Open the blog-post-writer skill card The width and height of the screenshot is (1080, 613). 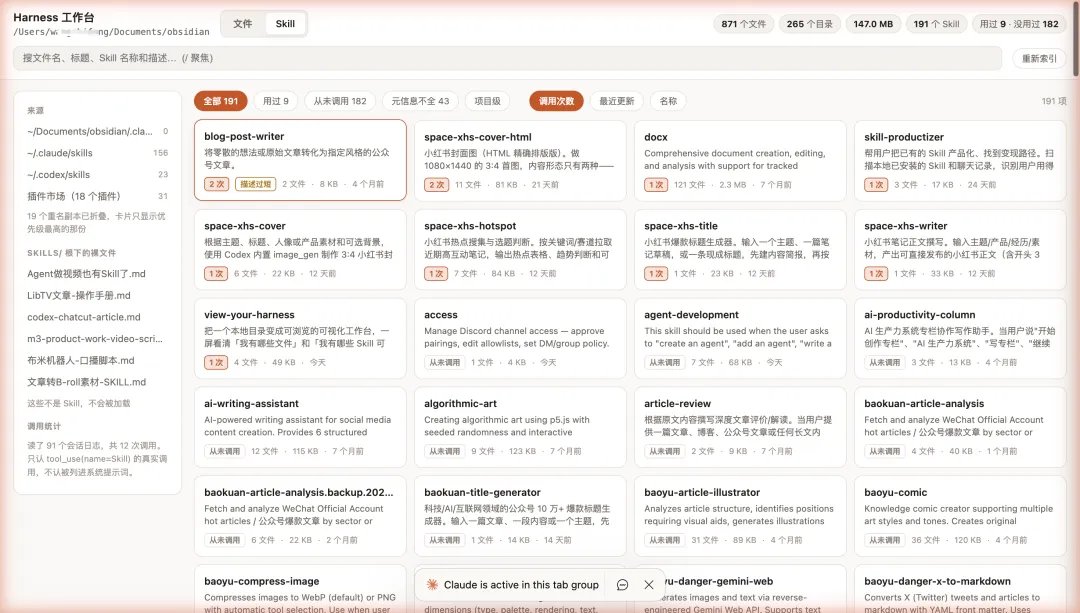(300, 160)
